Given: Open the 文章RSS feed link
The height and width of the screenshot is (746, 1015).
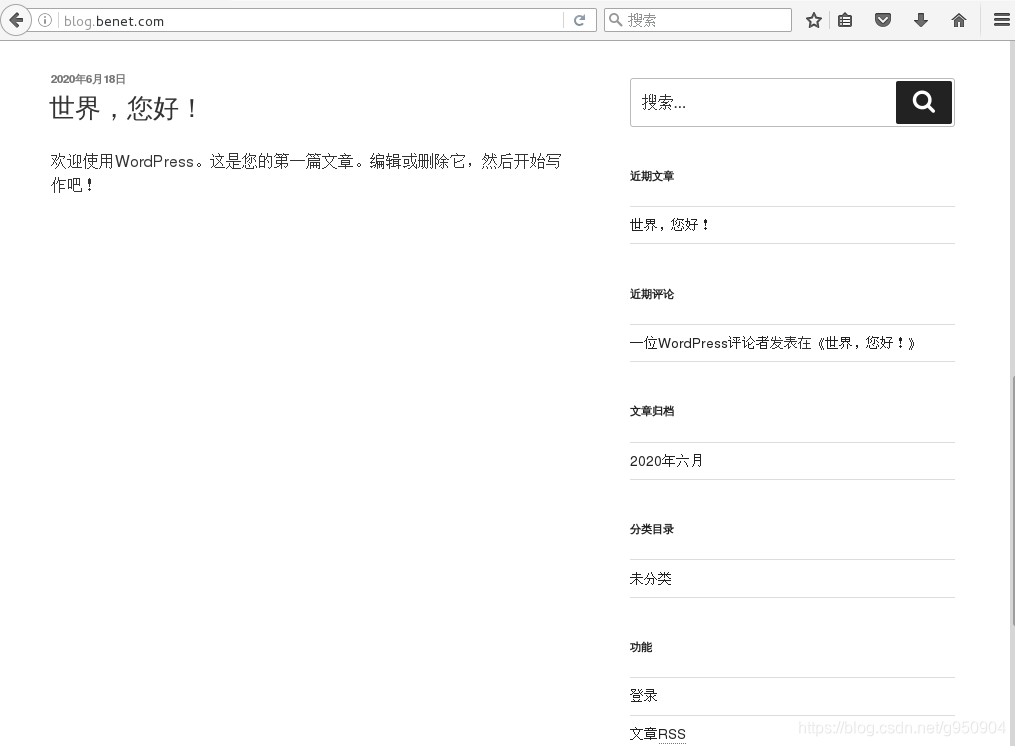Looking at the screenshot, I should coord(657,733).
